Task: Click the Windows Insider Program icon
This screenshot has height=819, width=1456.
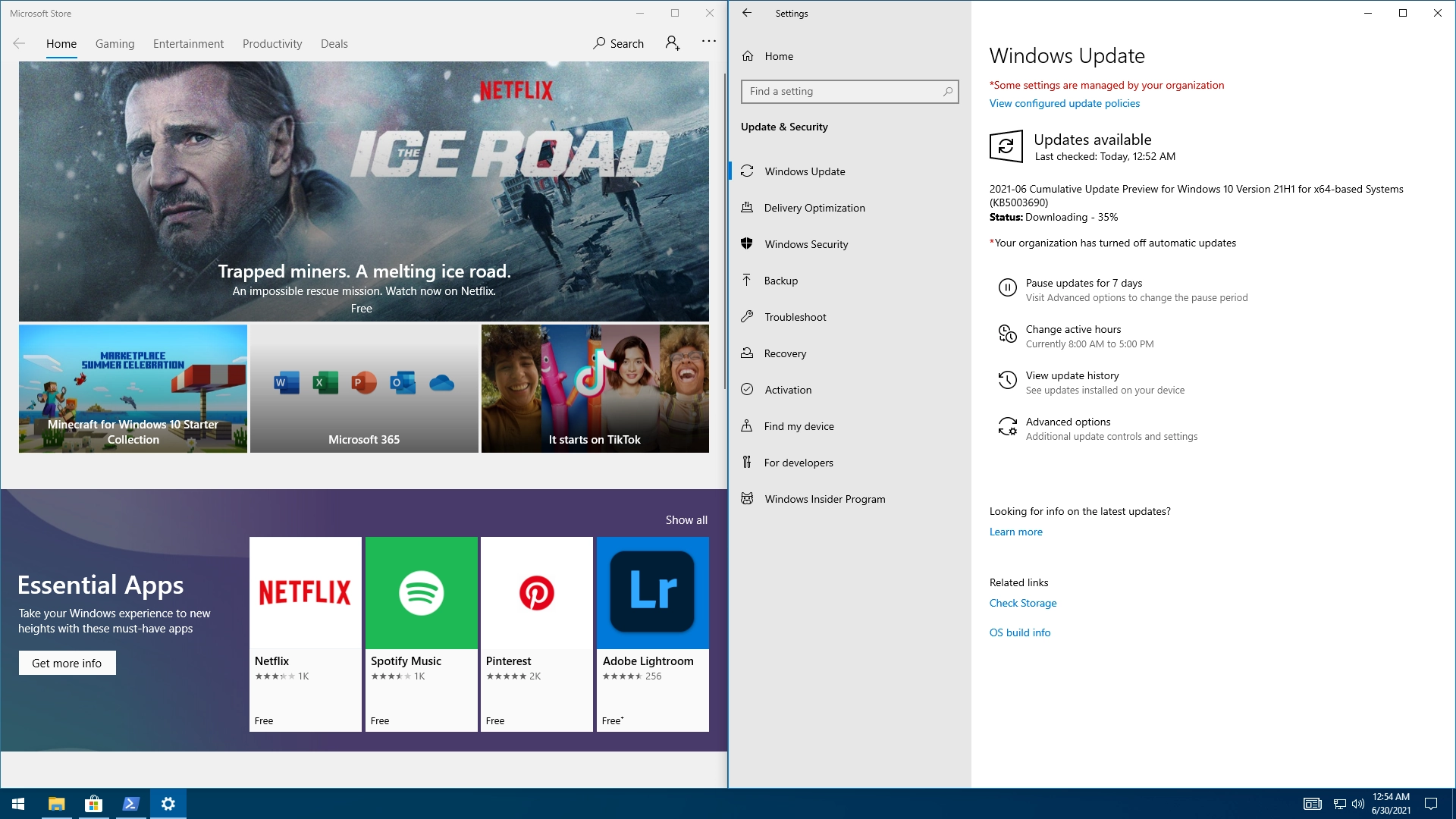Action: point(747,499)
